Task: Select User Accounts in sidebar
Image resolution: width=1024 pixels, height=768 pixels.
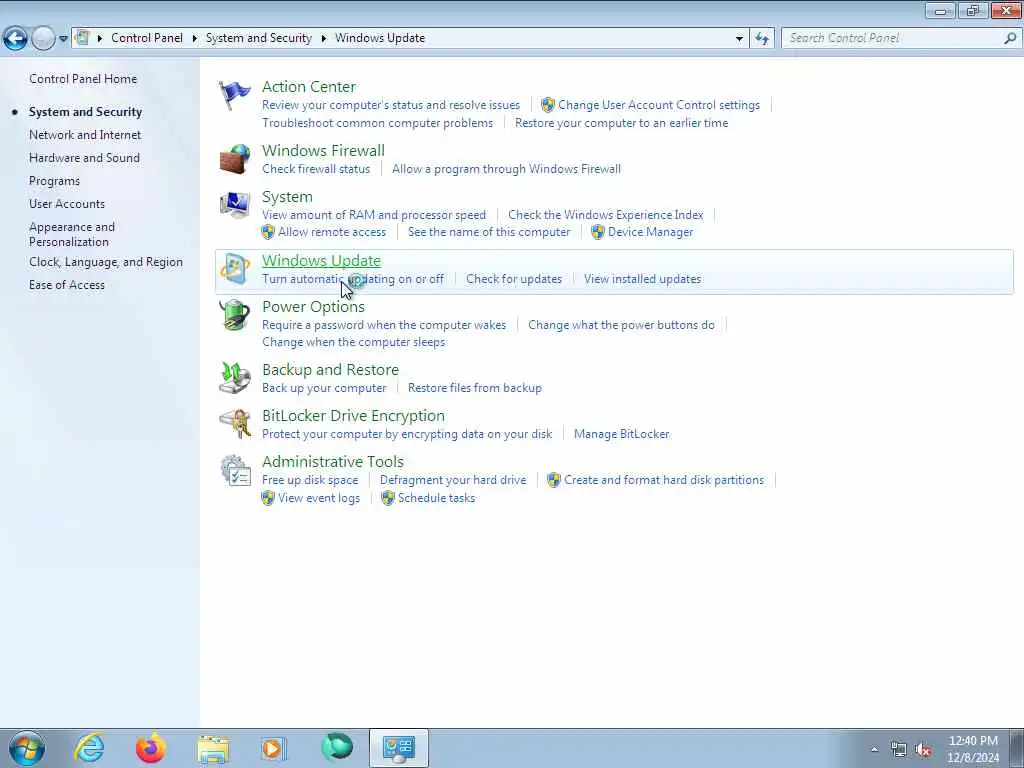Action: click(x=67, y=204)
